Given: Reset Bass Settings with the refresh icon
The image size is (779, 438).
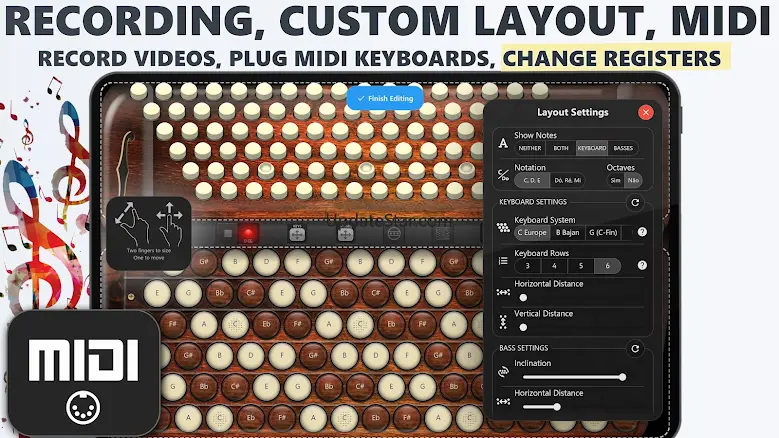Looking at the screenshot, I should click(x=635, y=349).
